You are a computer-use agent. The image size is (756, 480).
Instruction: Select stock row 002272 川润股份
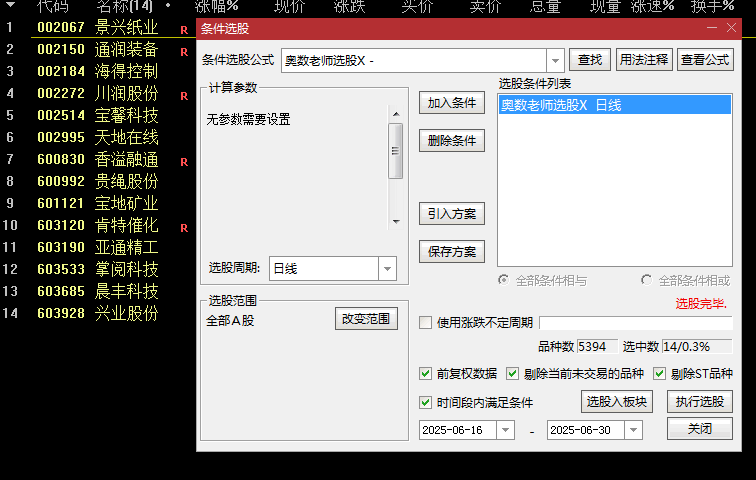(x=98, y=93)
